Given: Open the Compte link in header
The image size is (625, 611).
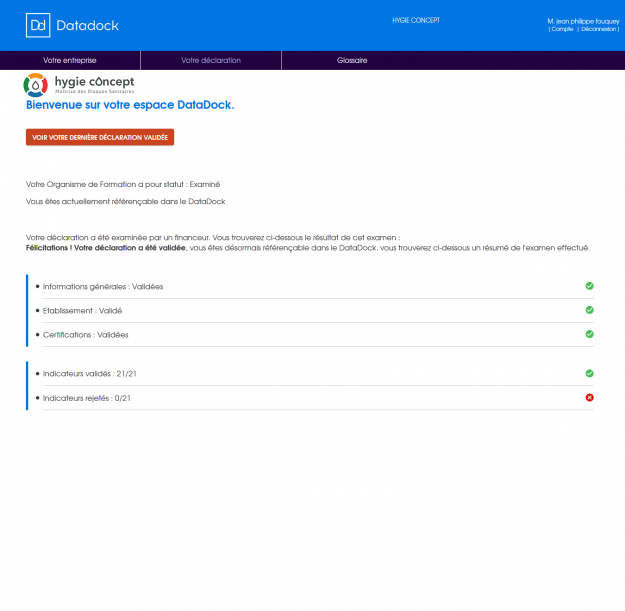Looking at the screenshot, I should pyautogui.click(x=561, y=29).
